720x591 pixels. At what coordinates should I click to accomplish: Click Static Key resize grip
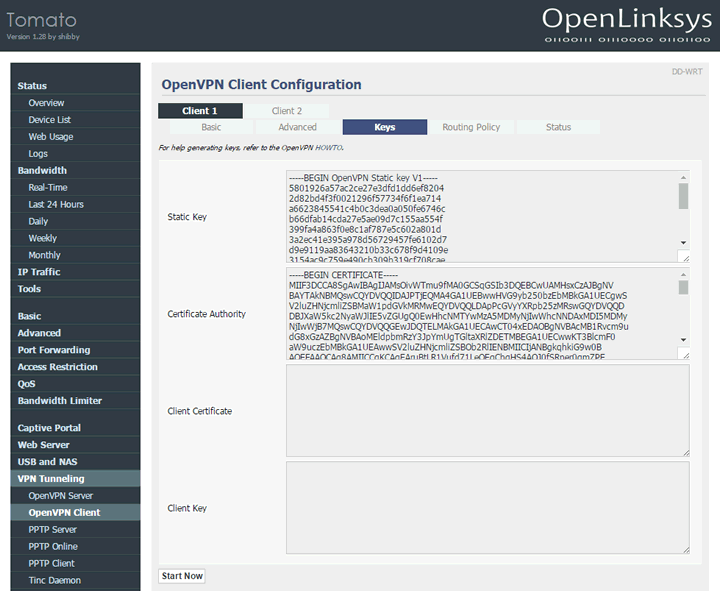point(686,259)
